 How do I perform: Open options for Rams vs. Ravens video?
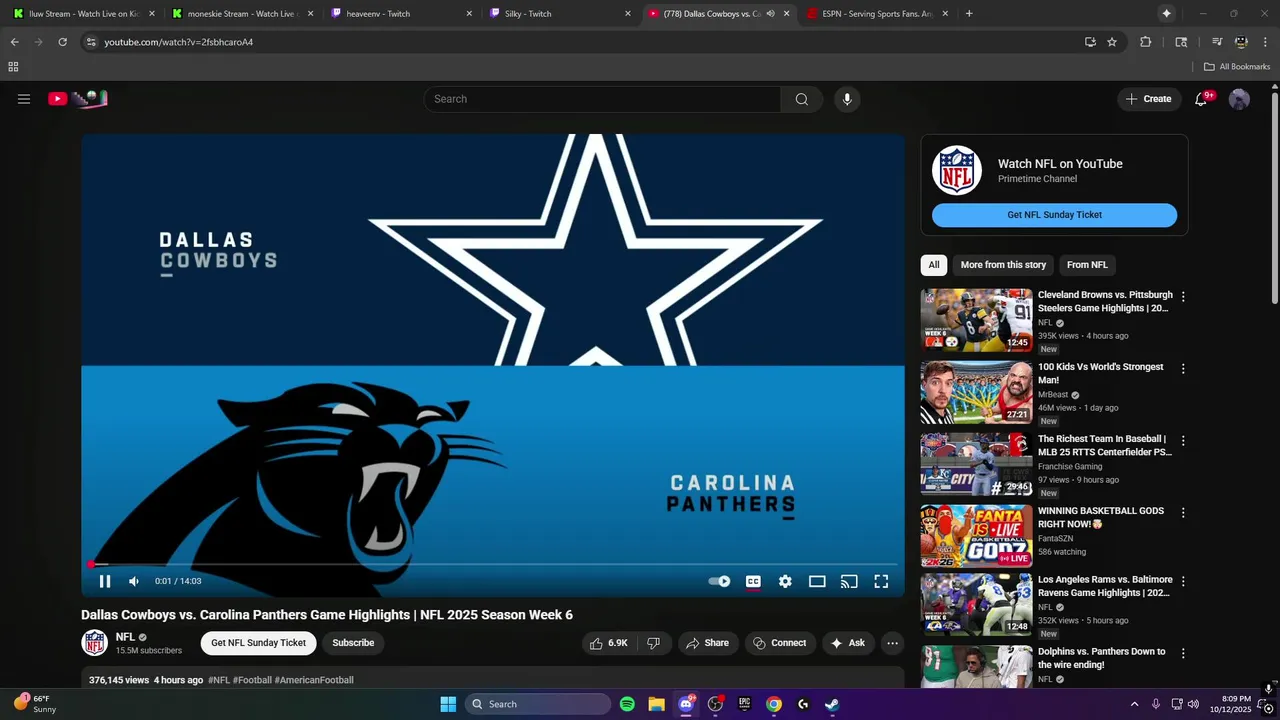click(x=1183, y=581)
